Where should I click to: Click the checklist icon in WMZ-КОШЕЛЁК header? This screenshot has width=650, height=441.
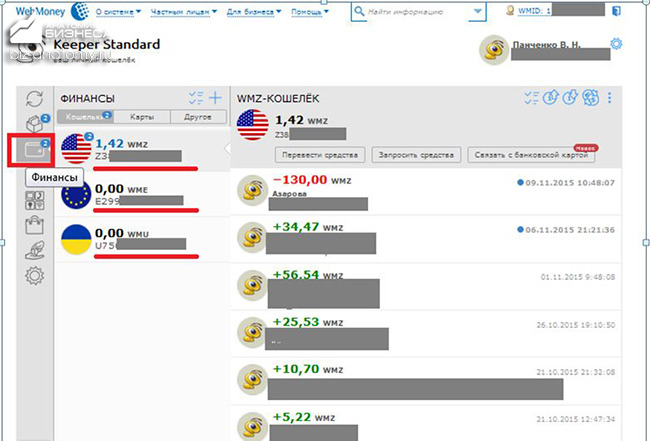click(x=532, y=98)
